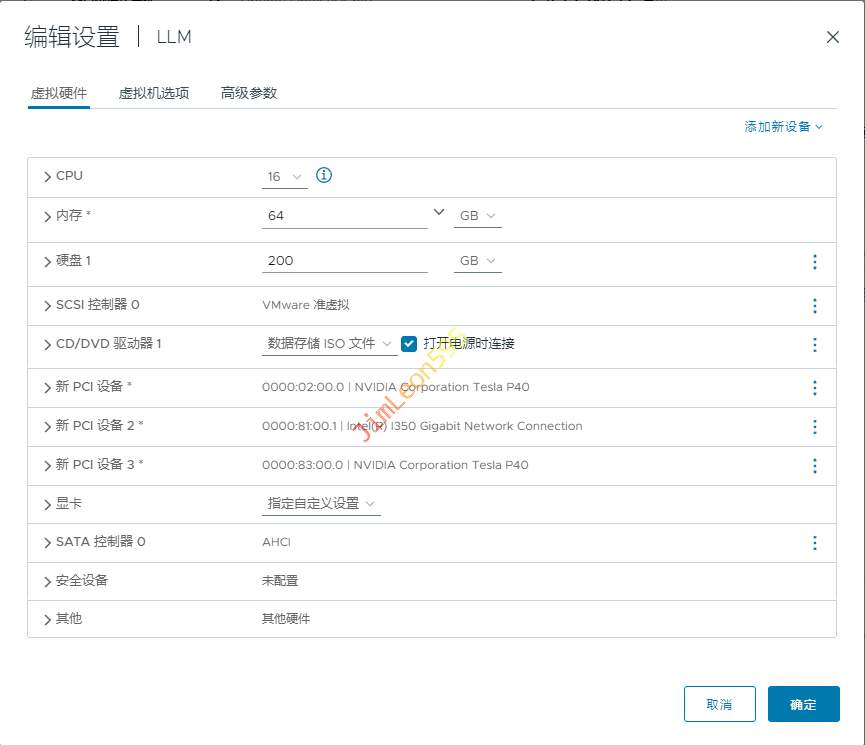Click the CPU info icon
Viewport: 865px width, 745px height.
click(x=323, y=176)
